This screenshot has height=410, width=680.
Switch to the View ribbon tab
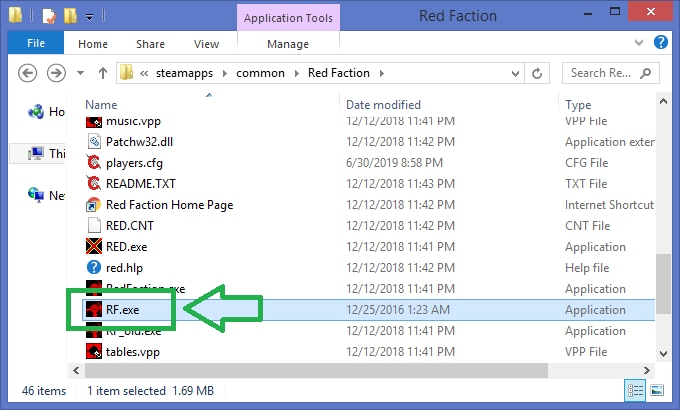[x=206, y=44]
